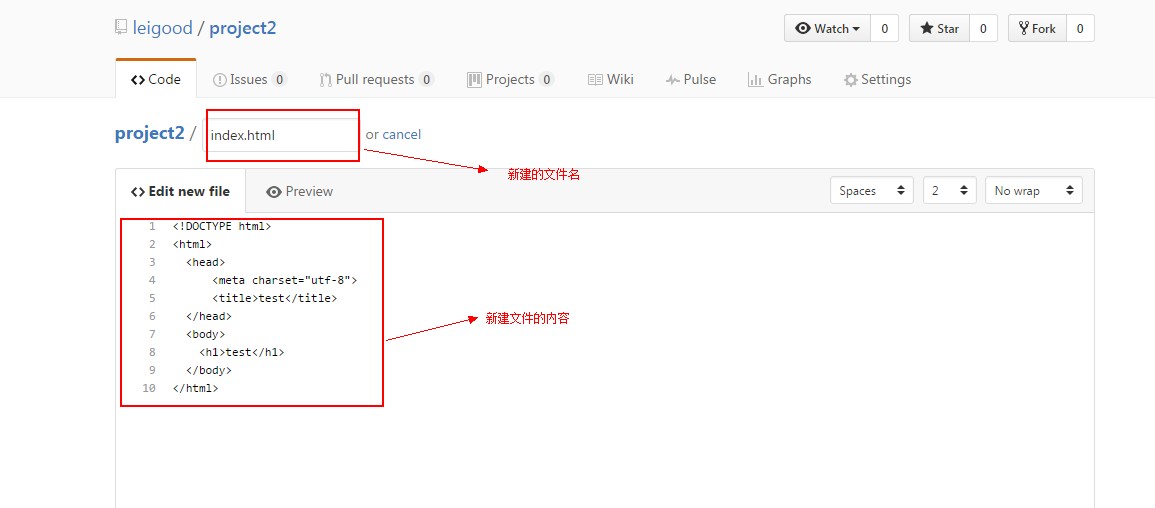Click code brackets icon on Code tab
Viewport: 1155px width, 508px height.
tap(138, 80)
